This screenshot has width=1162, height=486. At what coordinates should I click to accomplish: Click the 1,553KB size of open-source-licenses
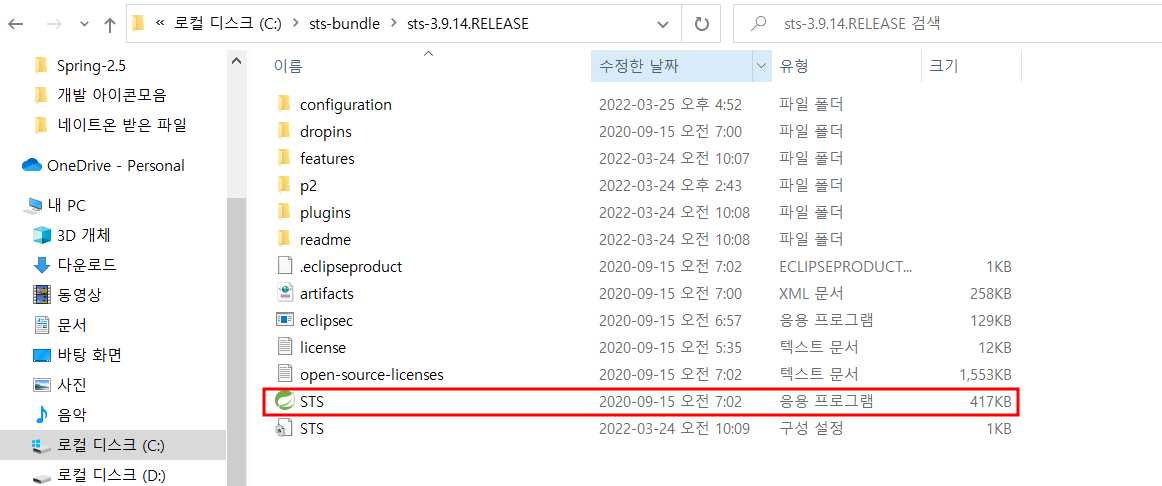click(x=985, y=374)
